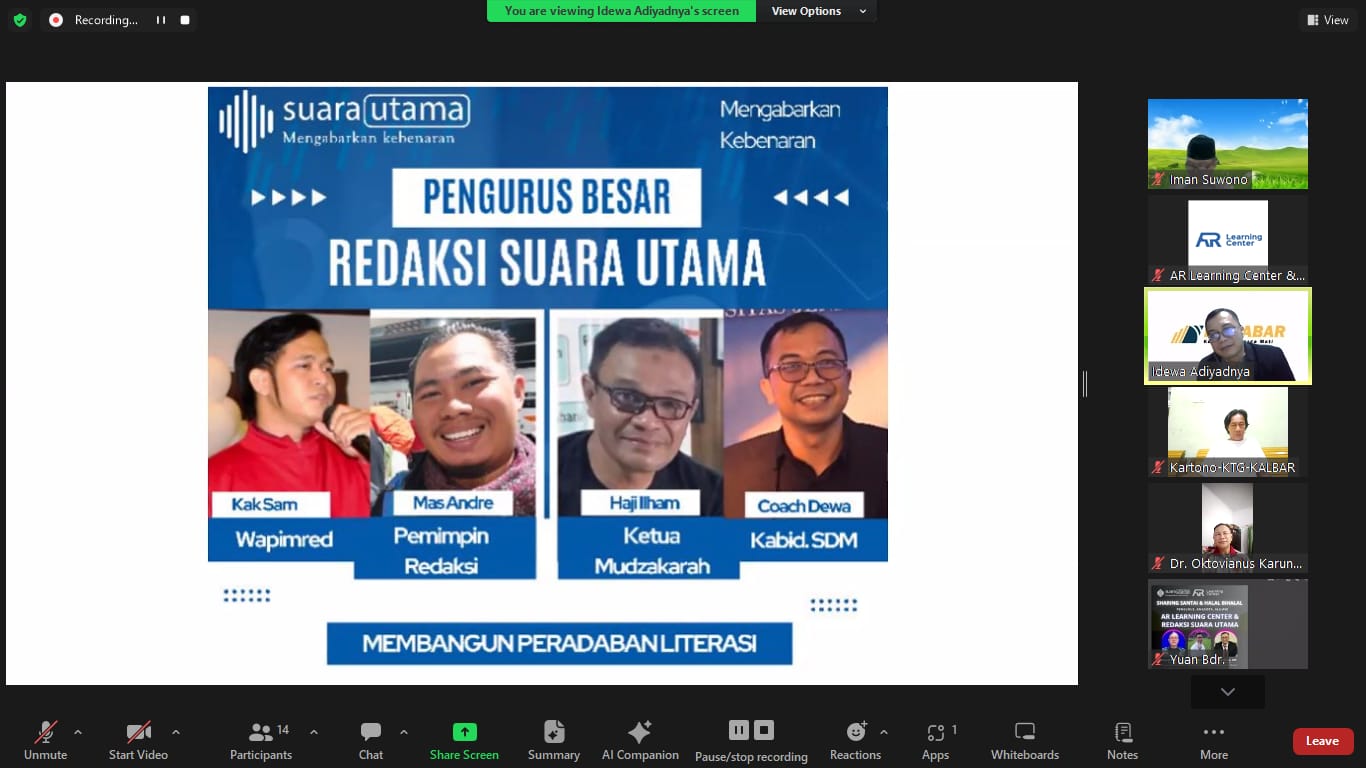Pause recording in the bottom toolbar

click(739, 730)
